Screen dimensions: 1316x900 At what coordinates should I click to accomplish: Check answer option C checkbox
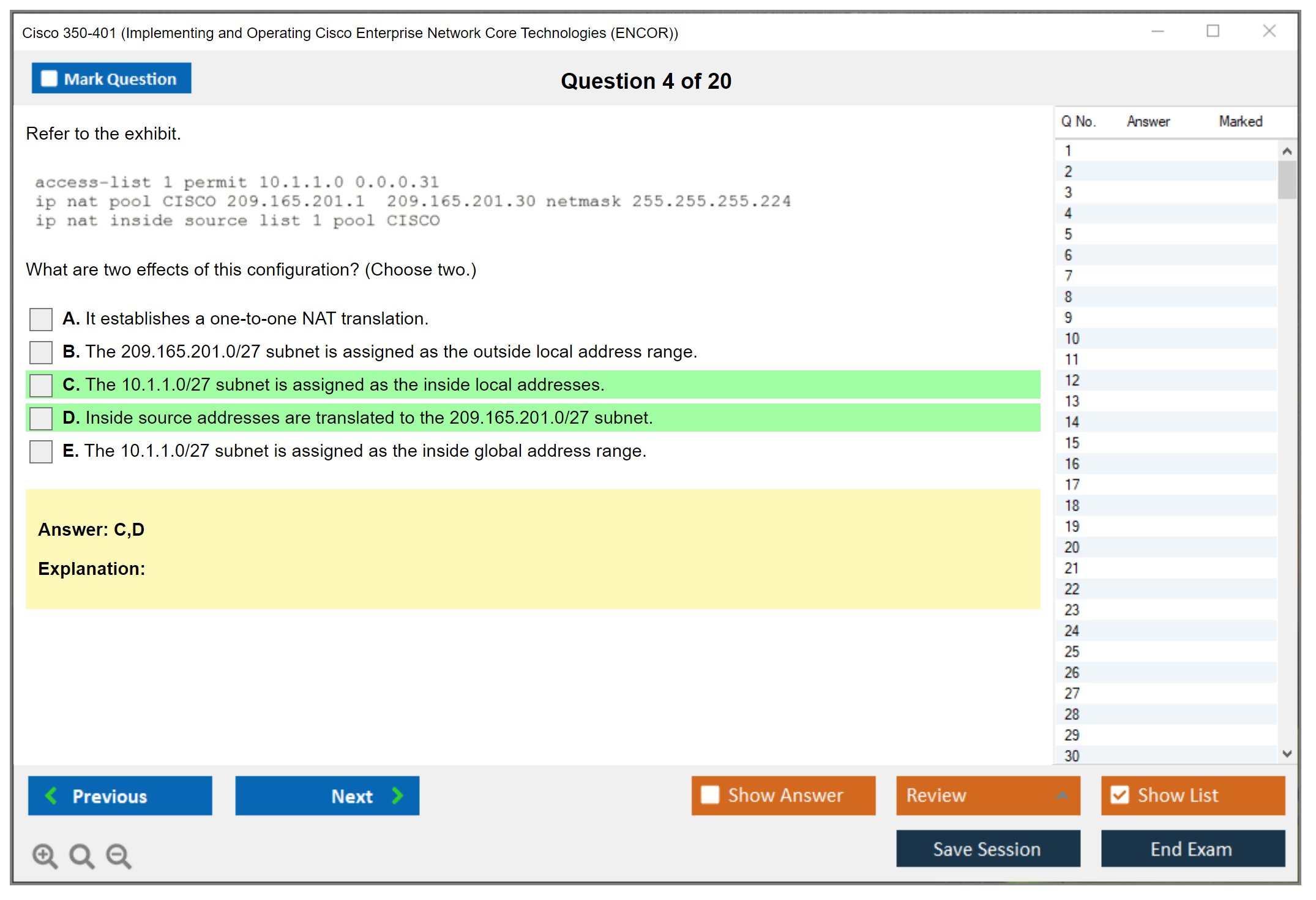[x=41, y=385]
